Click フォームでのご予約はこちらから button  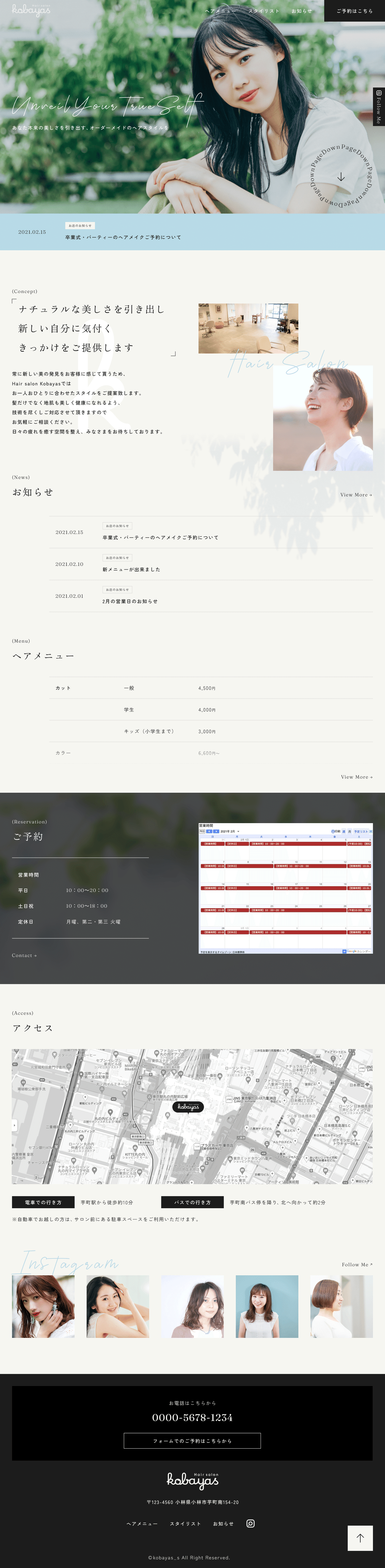coord(192,1441)
